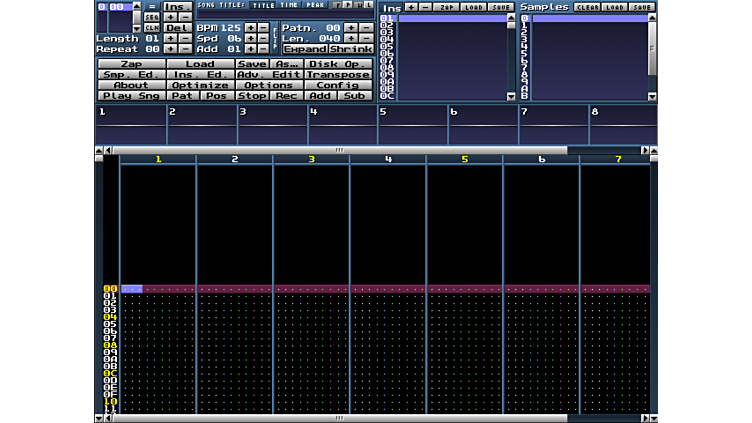Load an instrument file

click(474, 7)
